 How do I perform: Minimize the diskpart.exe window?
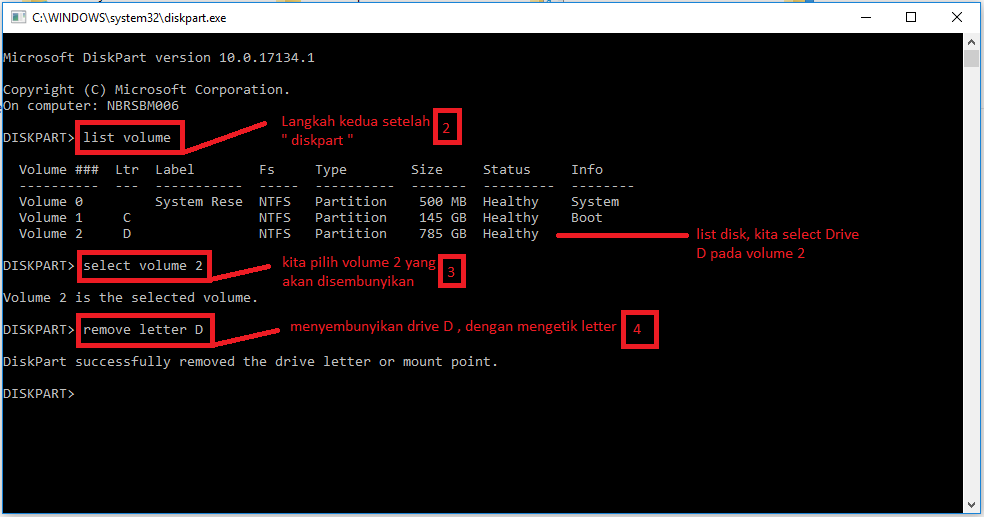pyautogui.click(x=866, y=18)
